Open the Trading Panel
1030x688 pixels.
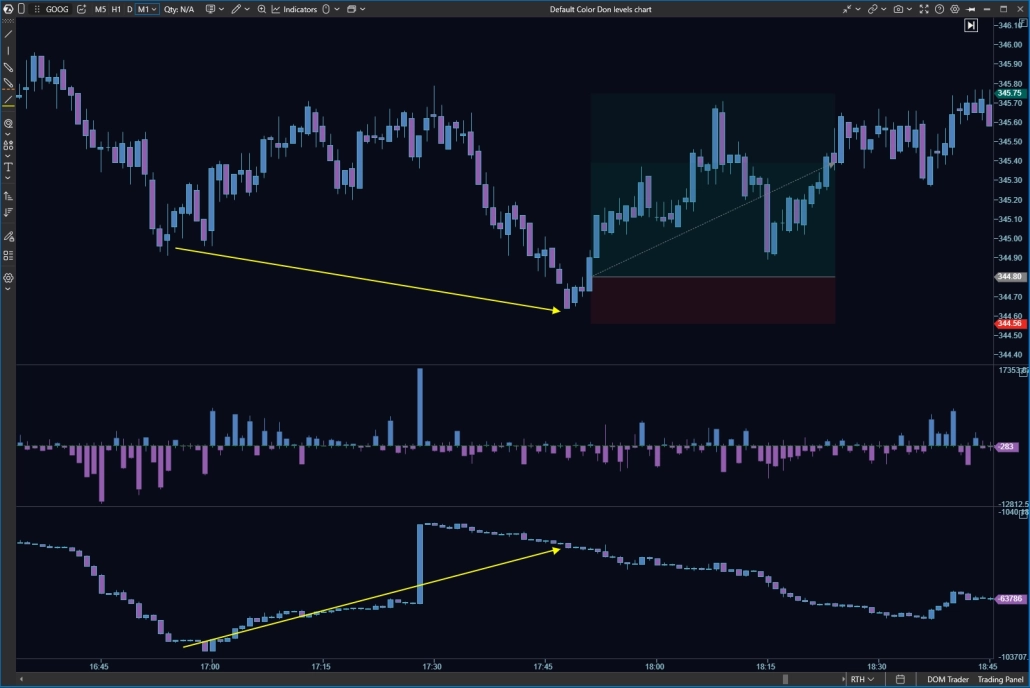tap(1000, 679)
